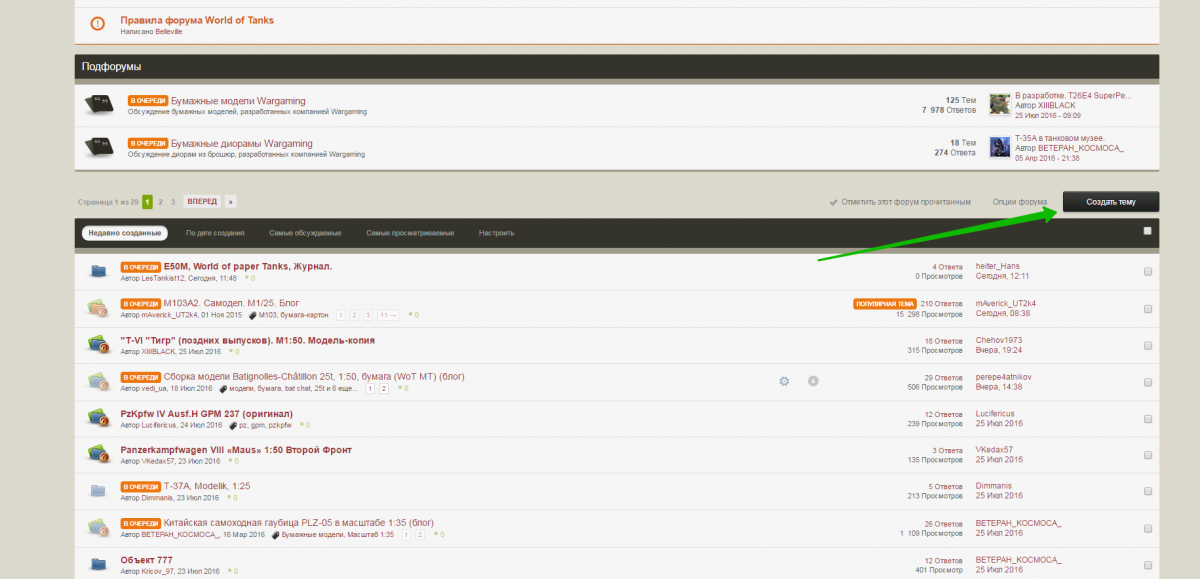Click the ВПЕРЕД next-page button
Viewport: 1200px width, 579px height.
pos(202,202)
